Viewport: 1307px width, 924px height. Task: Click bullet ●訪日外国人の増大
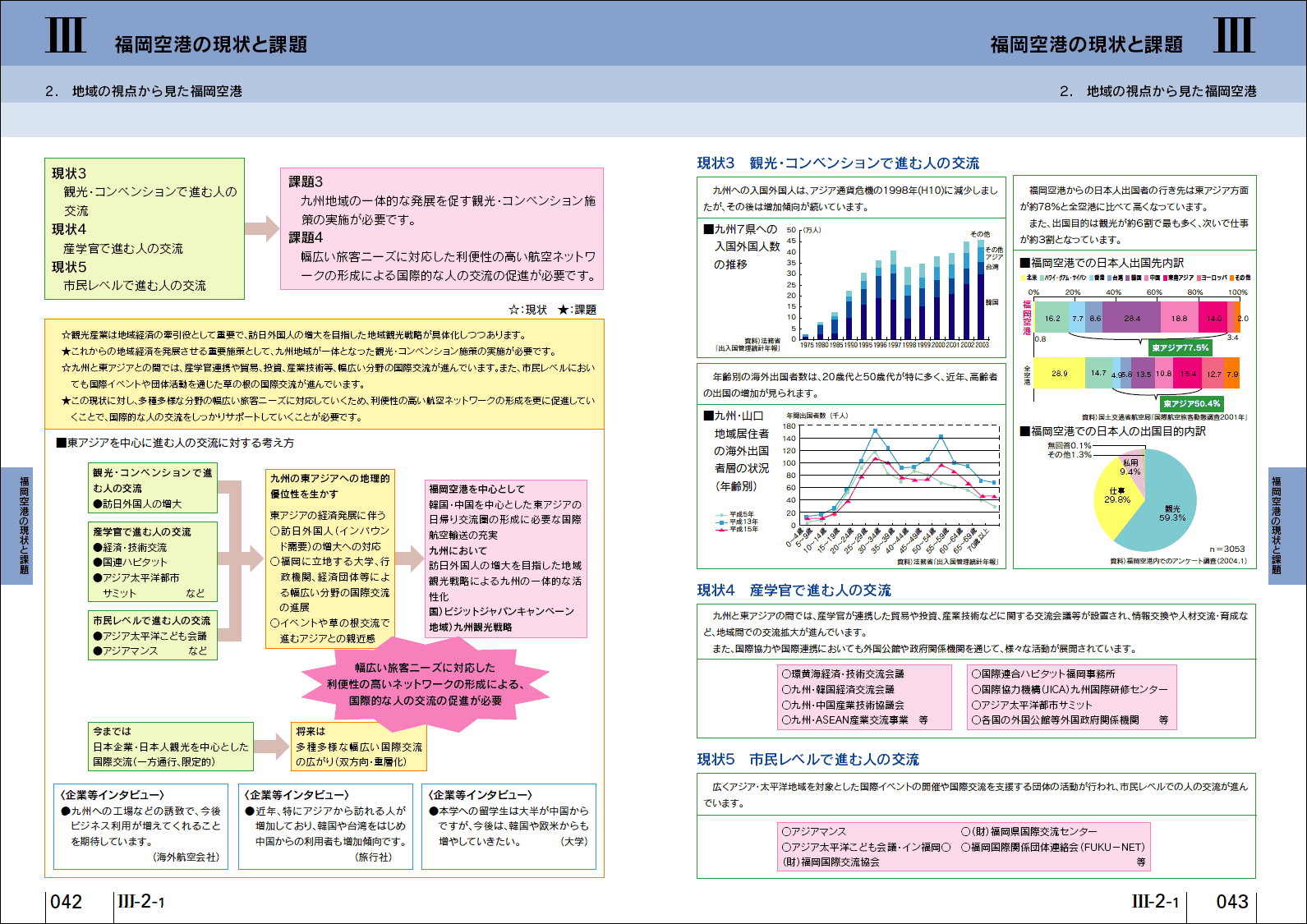pyautogui.click(x=137, y=503)
